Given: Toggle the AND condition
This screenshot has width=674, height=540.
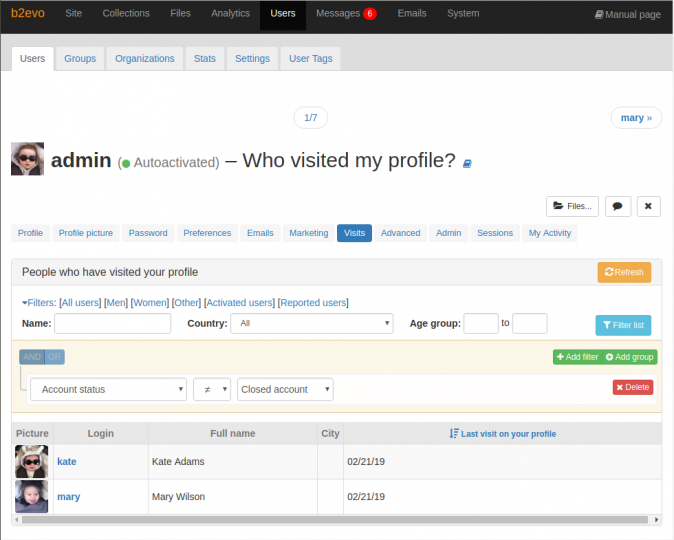Looking at the screenshot, I should tap(32, 357).
